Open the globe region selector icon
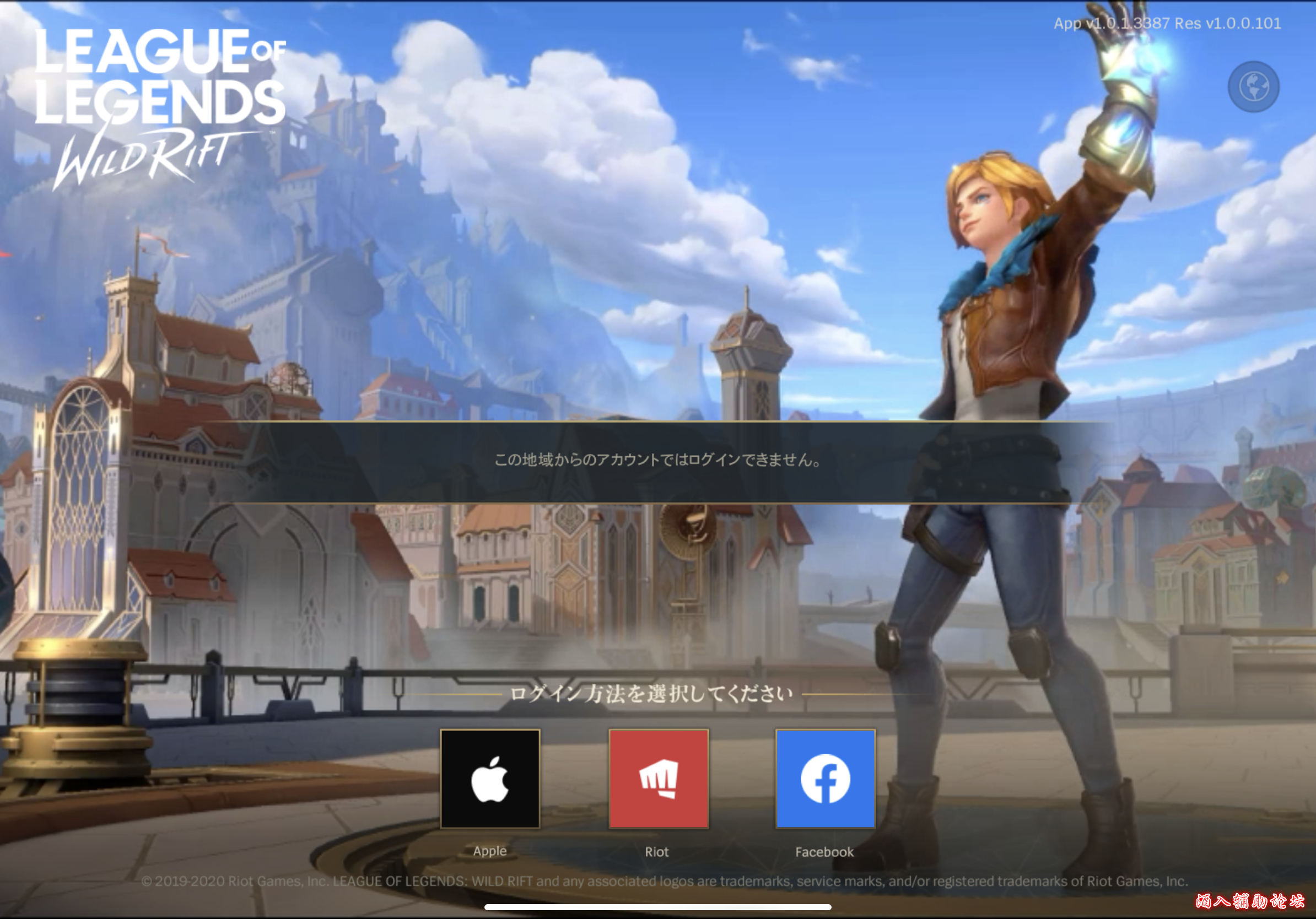The width and height of the screenshot is (1316, 919). click(x=1253, y=87)
